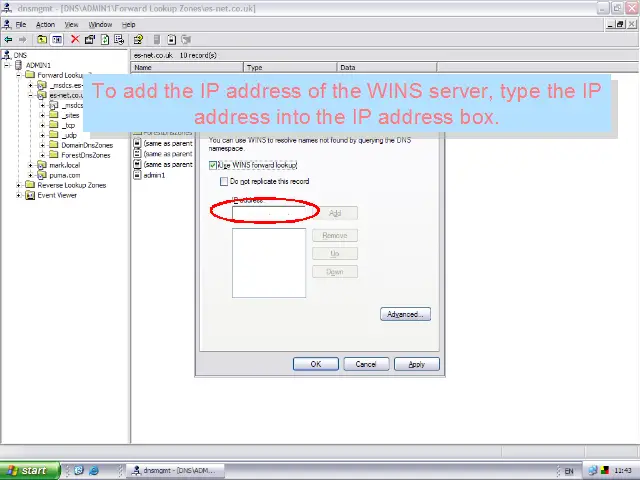Collapse the ADMIN1 server node

9,65
